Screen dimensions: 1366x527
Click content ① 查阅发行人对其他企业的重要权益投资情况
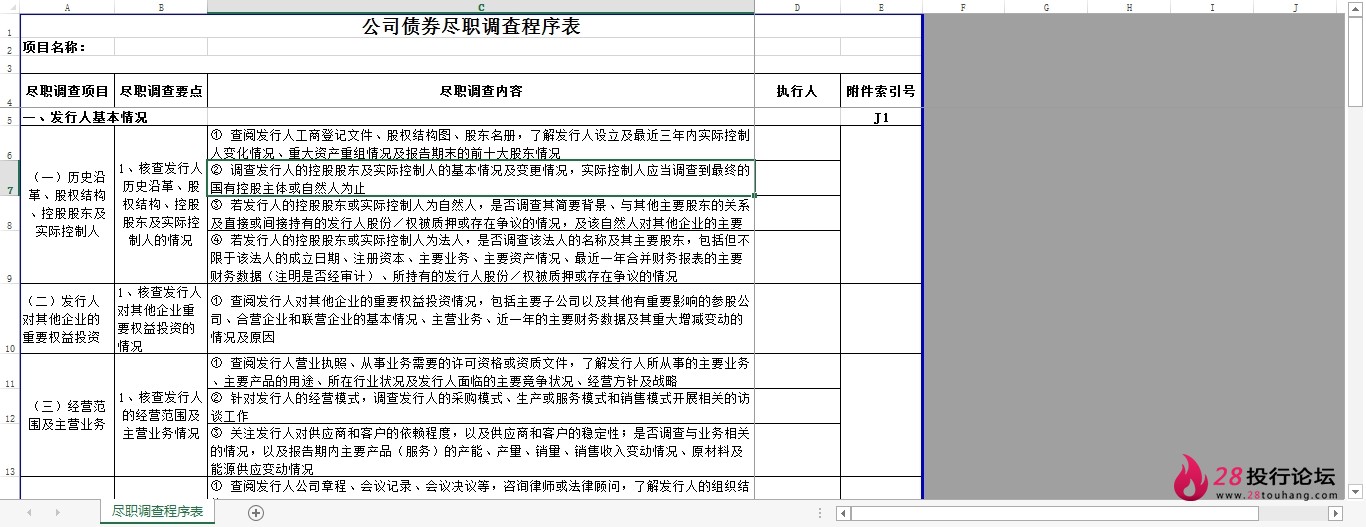[x=481, y=318]
